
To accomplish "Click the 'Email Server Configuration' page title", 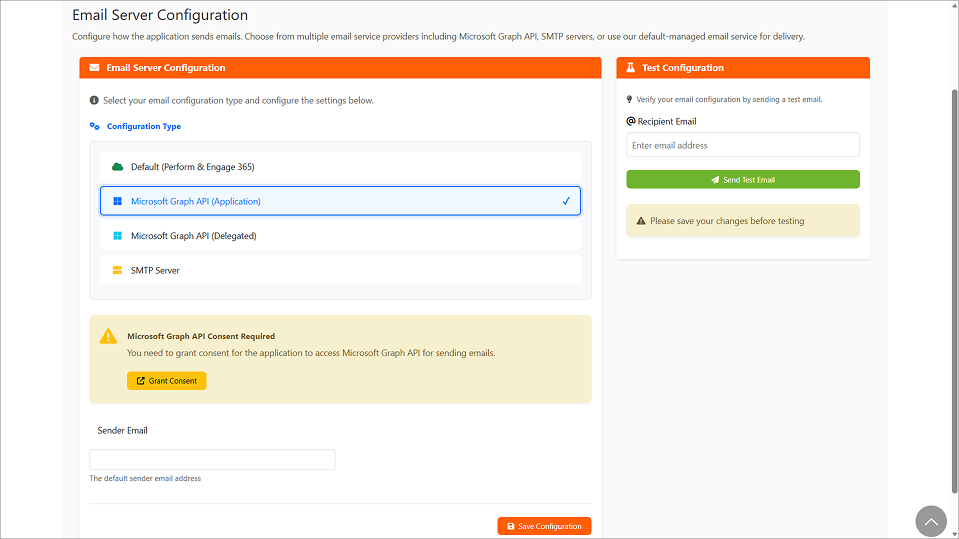I will [x=160, y=15].
